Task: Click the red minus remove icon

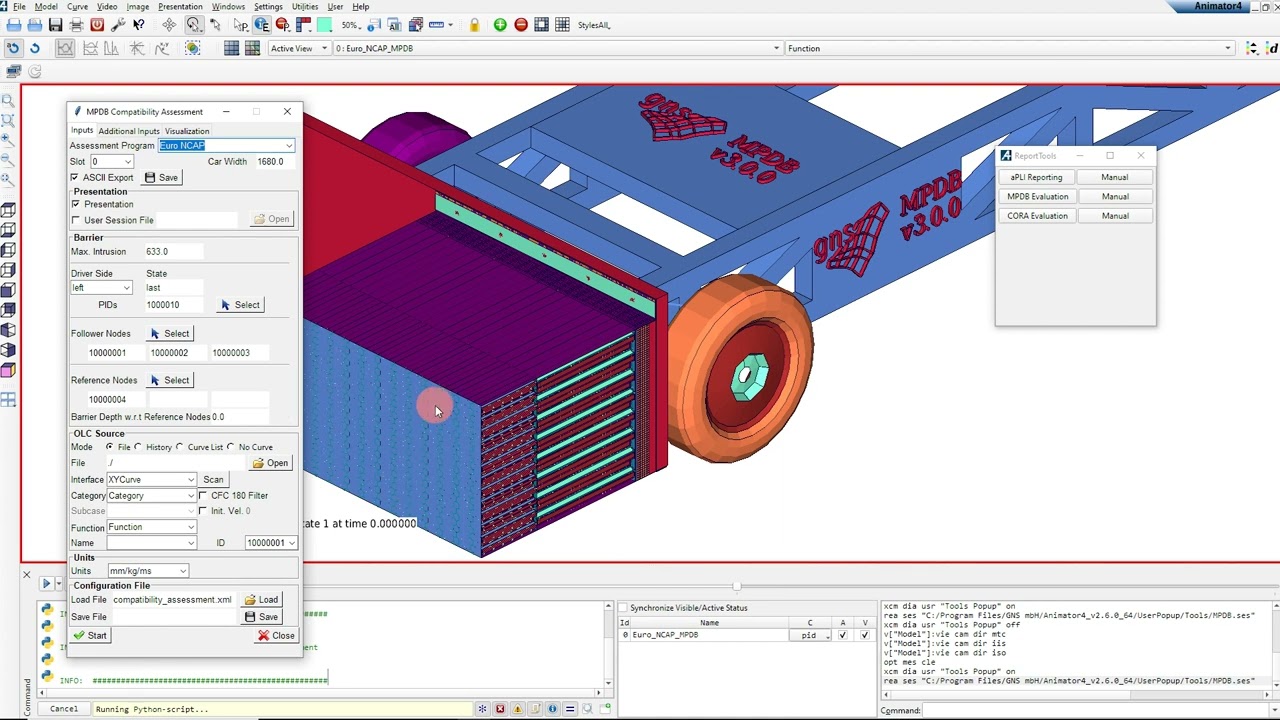Action: [521, 24]
